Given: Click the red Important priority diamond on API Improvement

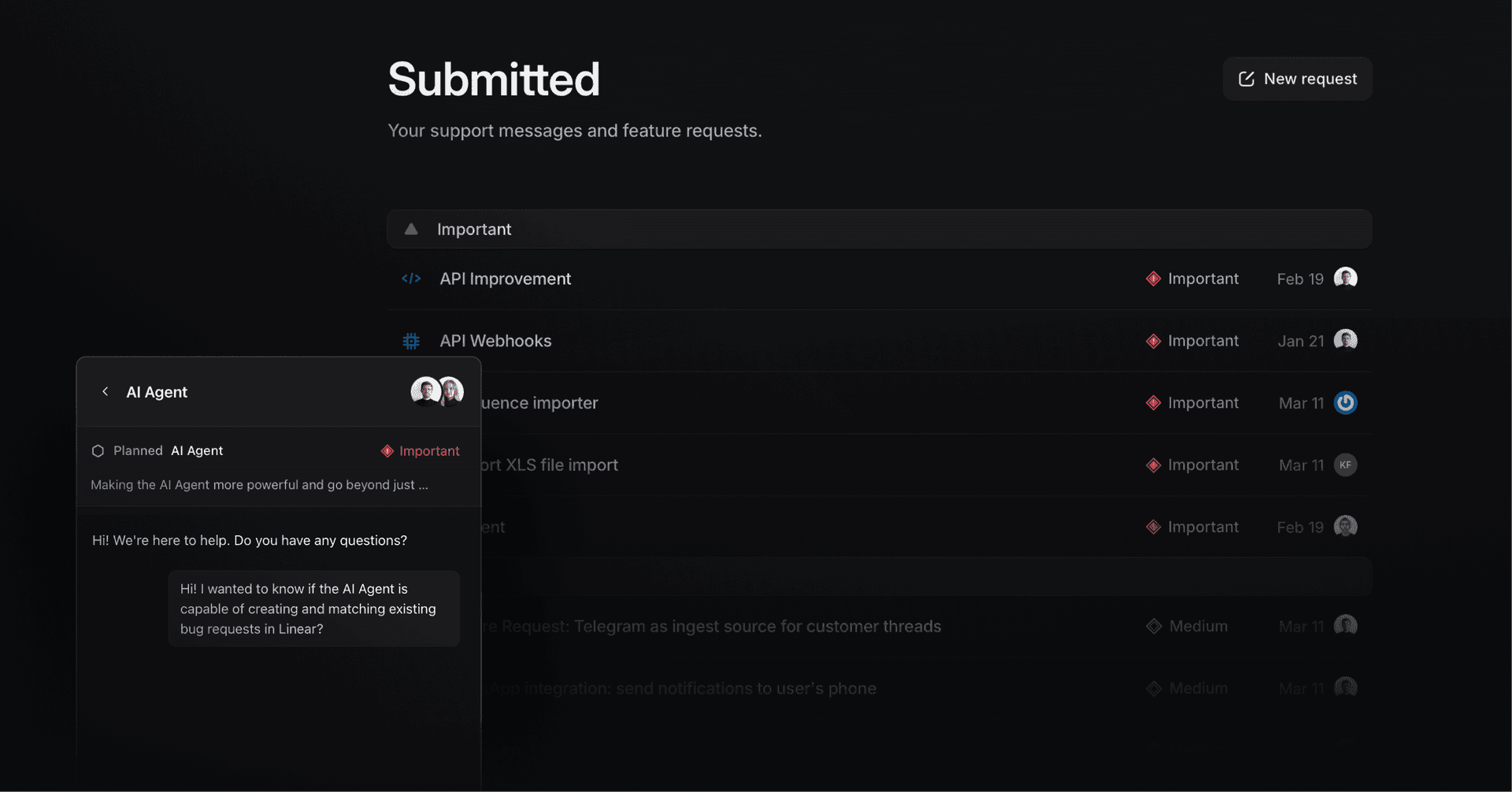Looking at the screenshot, I should [x=1153, y=278].
